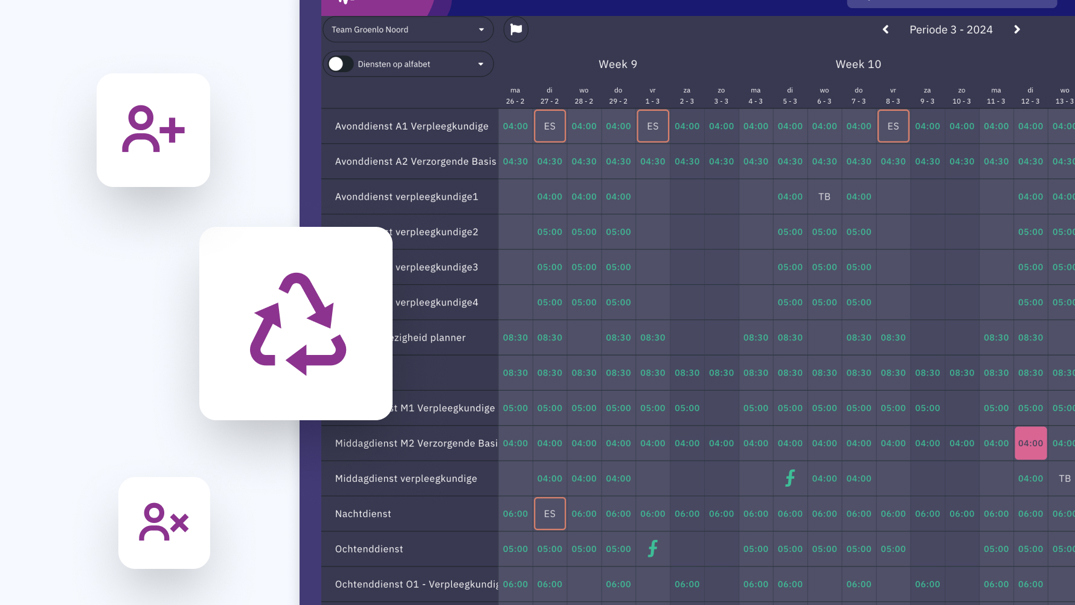Screen dimensions: 1075x605
Task: Click the ES cell in Nachtdienst row
Action: 549,513
